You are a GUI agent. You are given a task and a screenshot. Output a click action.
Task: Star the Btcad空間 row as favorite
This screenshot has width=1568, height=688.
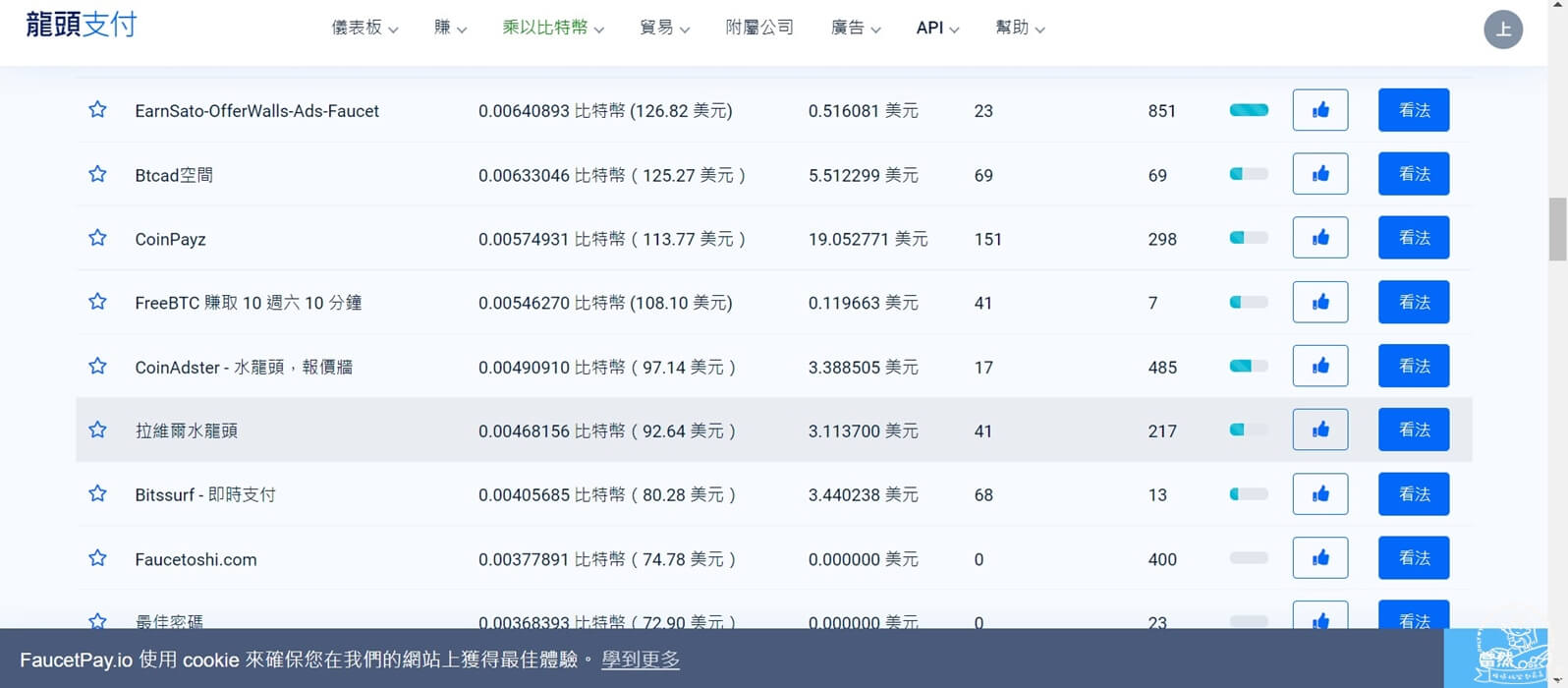(97, 174)
